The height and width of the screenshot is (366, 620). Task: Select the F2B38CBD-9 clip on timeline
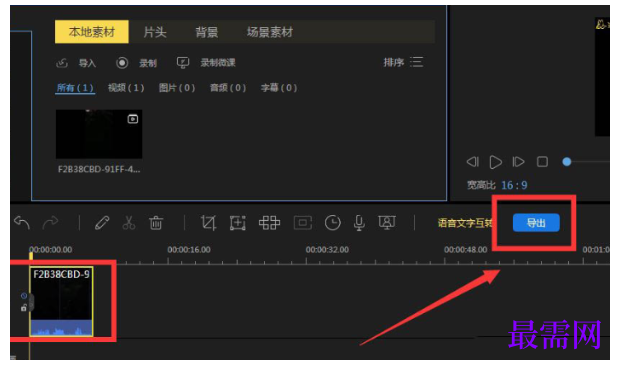[61, 302]
